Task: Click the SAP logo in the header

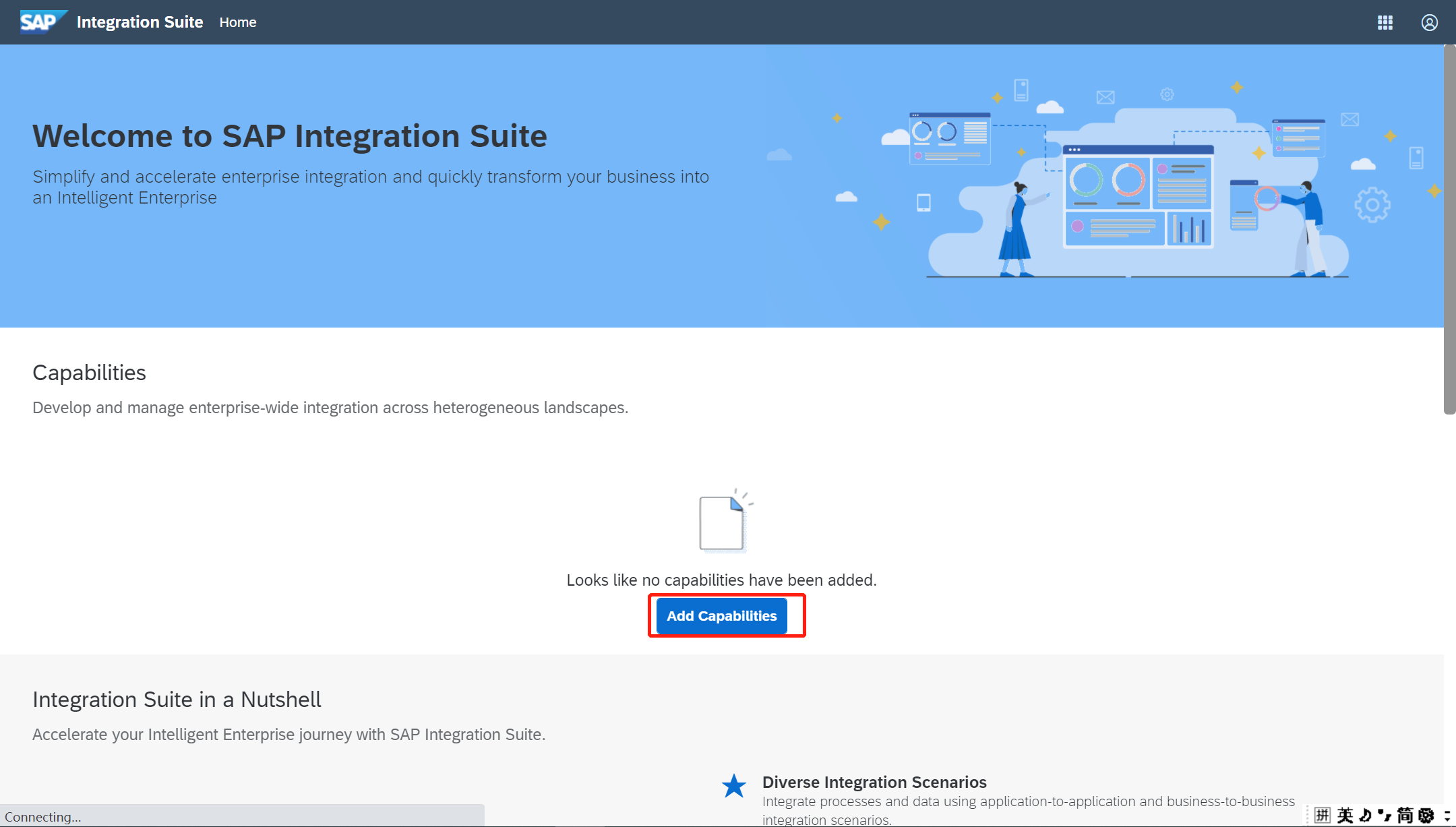Action: pyautogui.click(x=44, y=22)
